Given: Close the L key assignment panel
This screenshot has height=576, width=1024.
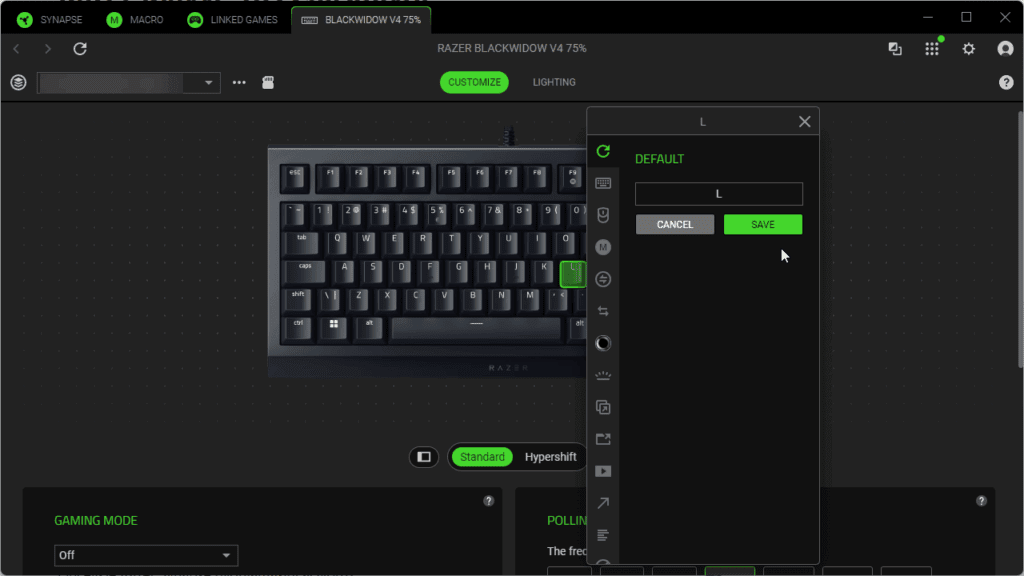Looking at the screenshot, I should (x=805, y=121).
